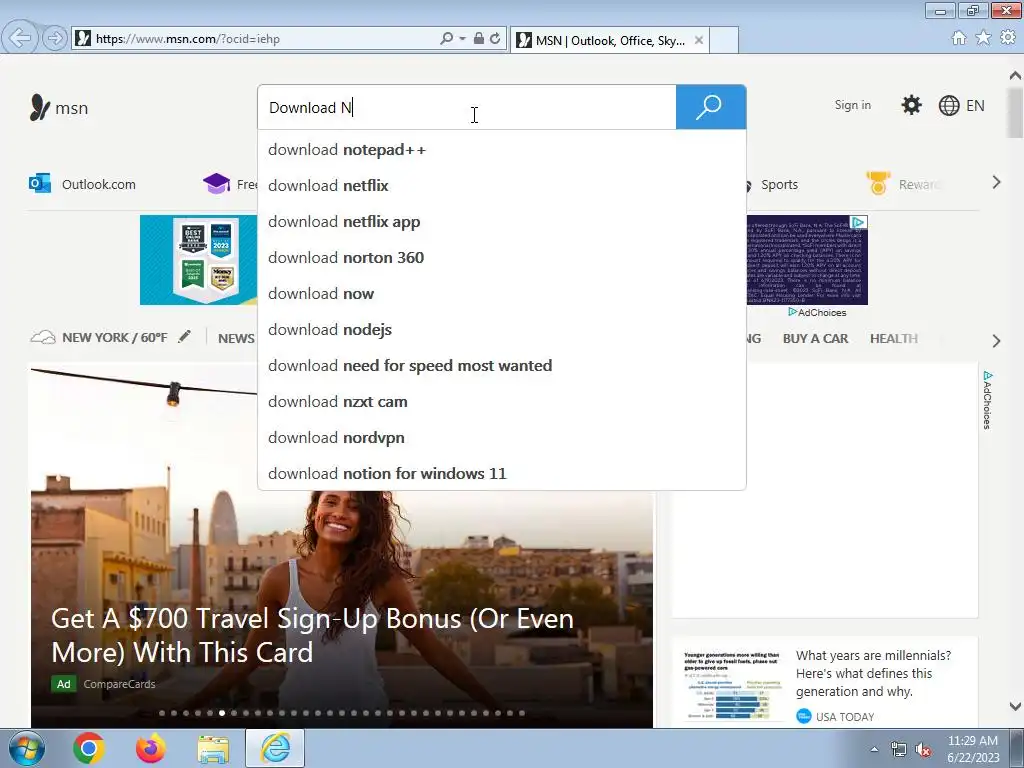The width and height of the screenshot is (1024, 768).
Task: Open File Explorer from the taskbar
Action: point(213,749)
